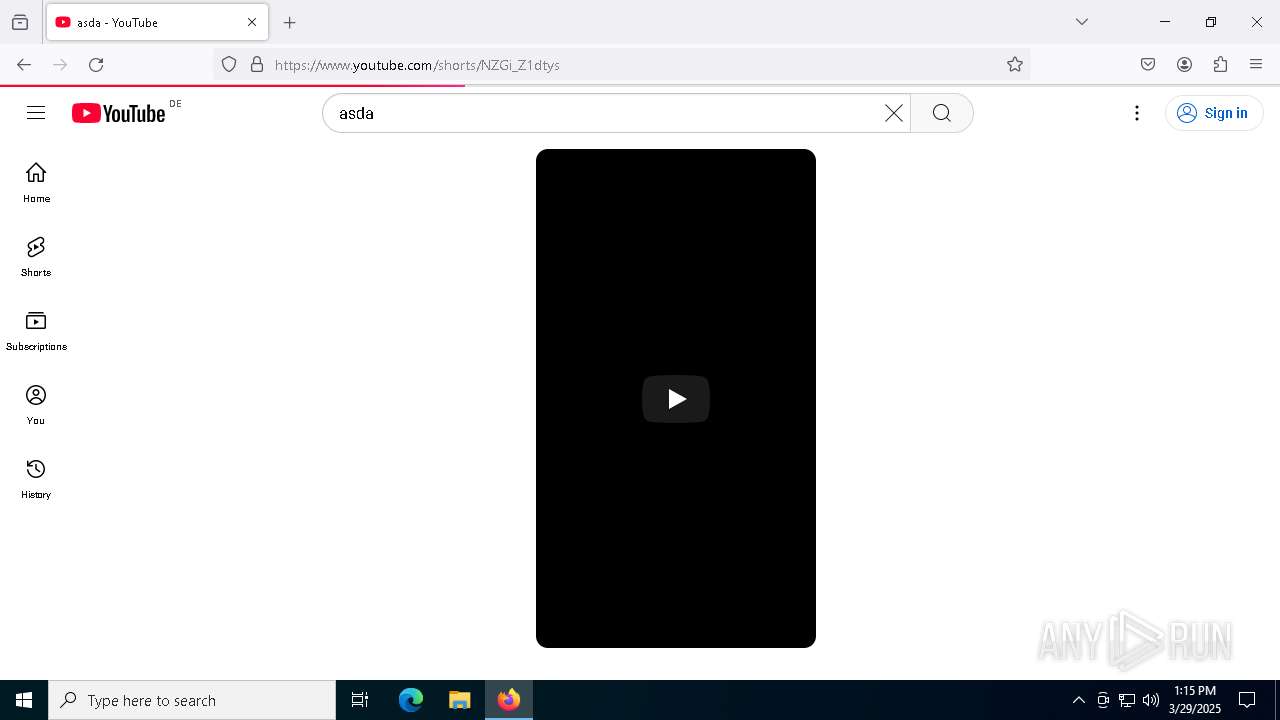Open History in the sidebar
This screenshot has height=720, width=1280.
point(36,479)
